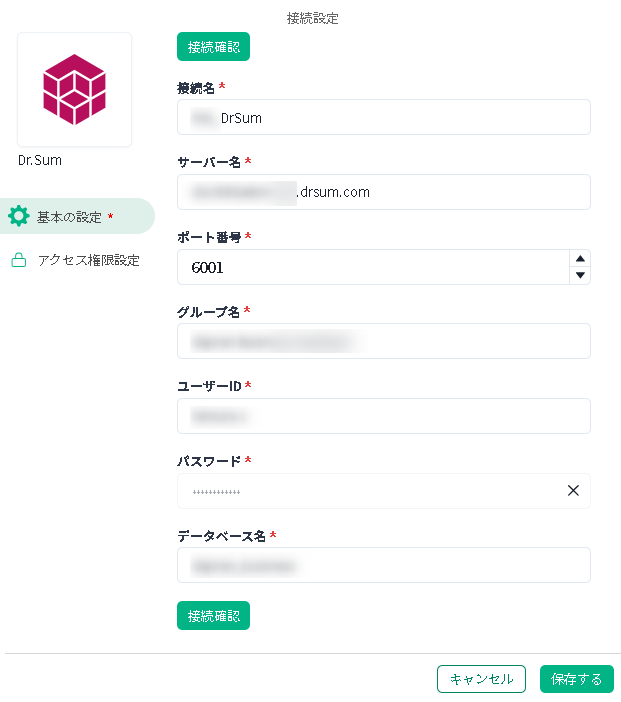Click the lock icon for アクセス権限設定
Screen dimensions: 621x702
18,260
